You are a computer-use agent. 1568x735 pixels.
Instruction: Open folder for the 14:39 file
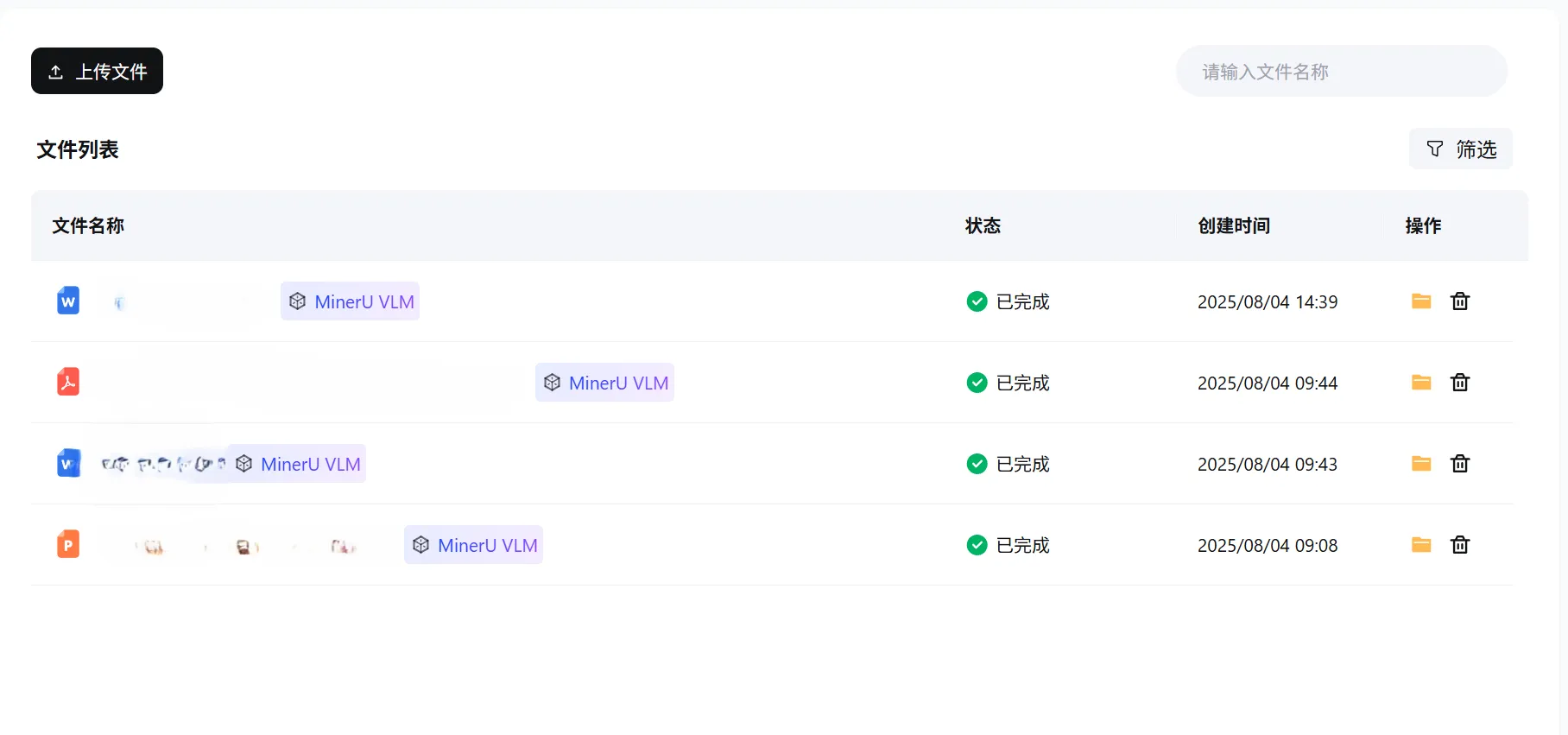(1420, 301)
